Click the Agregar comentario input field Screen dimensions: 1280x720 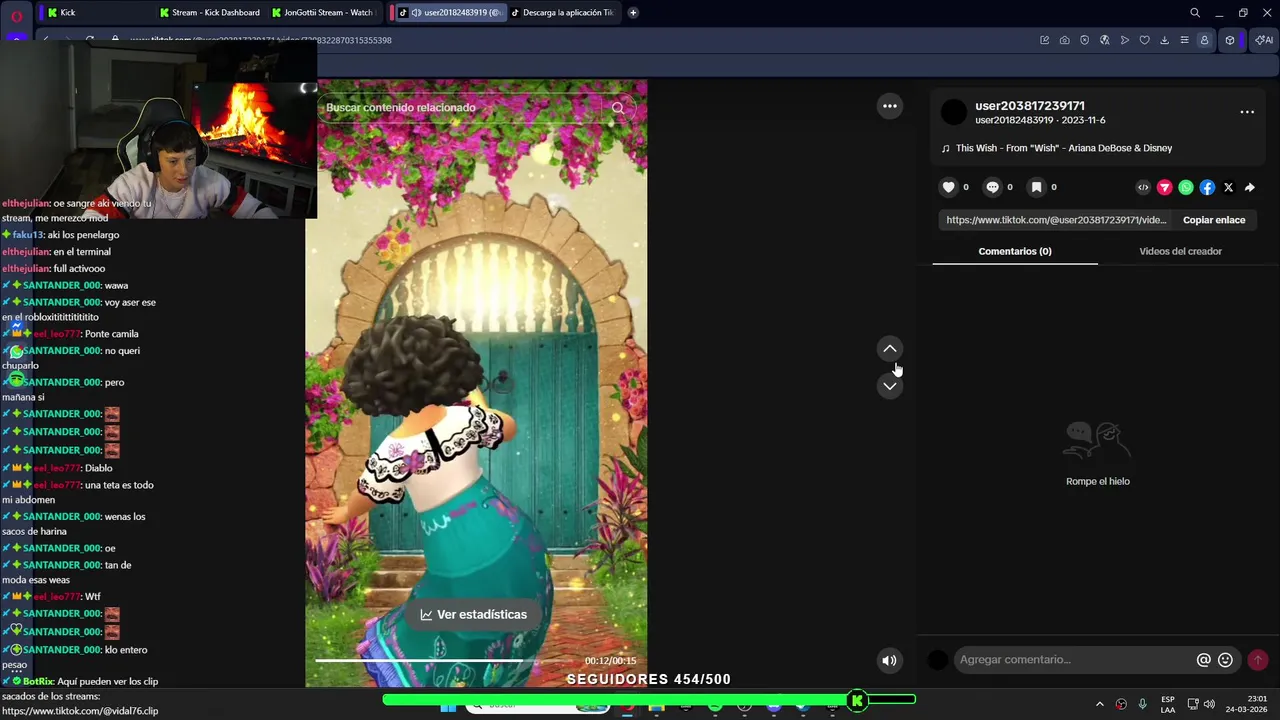[x=1073, y=660]
